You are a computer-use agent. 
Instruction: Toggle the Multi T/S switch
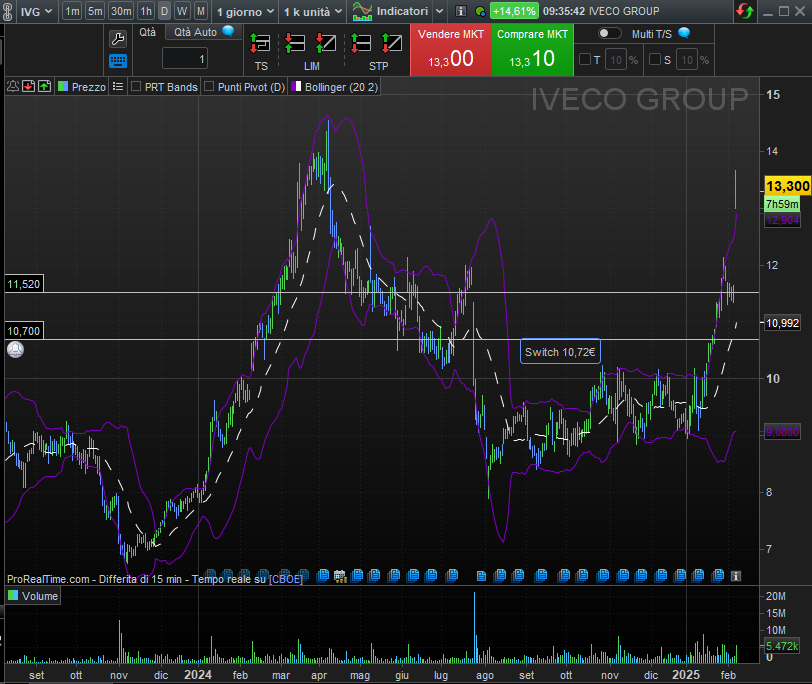[610, 34]
